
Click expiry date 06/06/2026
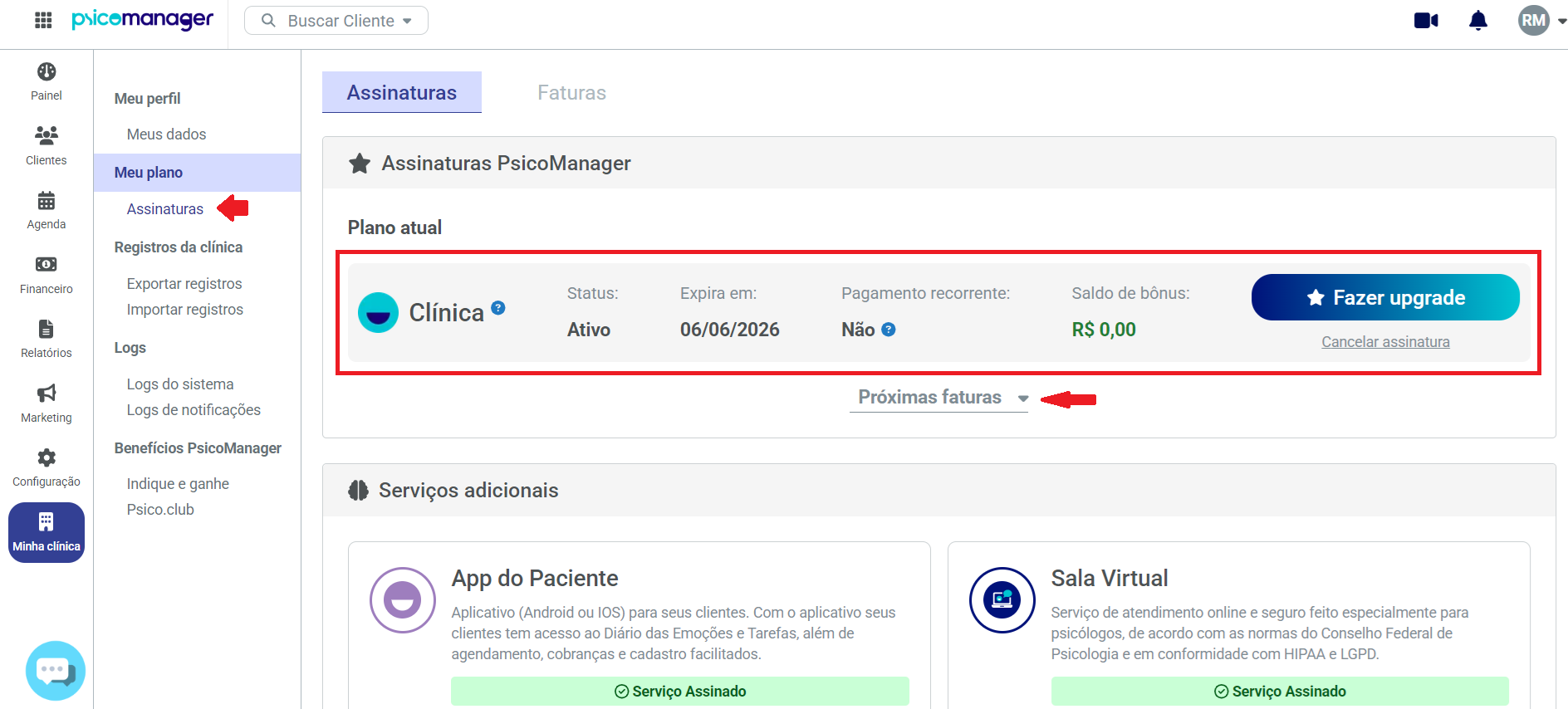point(730,330)
